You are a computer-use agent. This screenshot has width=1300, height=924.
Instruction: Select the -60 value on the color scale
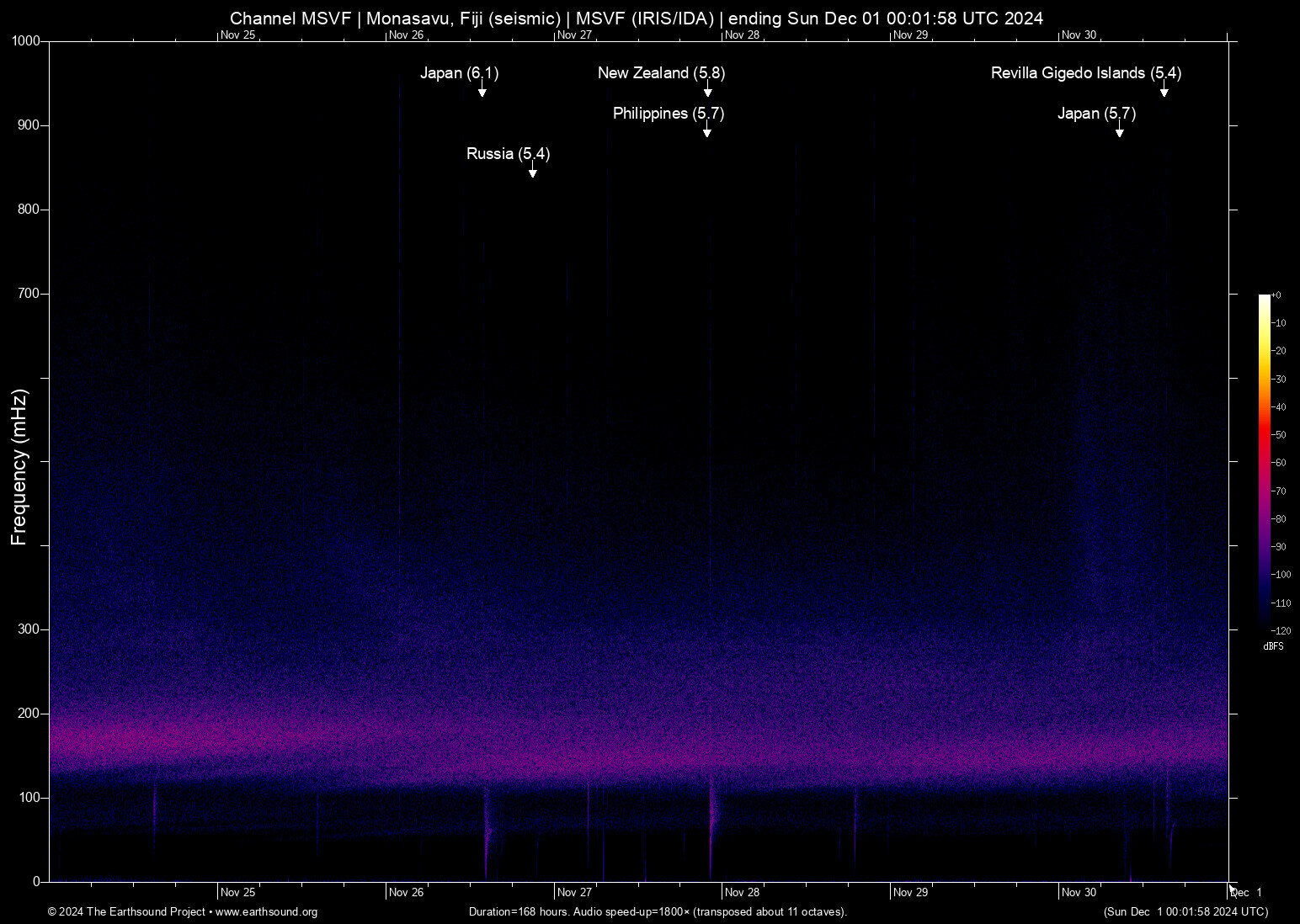pyautogui.click(x=1278, y=463)
